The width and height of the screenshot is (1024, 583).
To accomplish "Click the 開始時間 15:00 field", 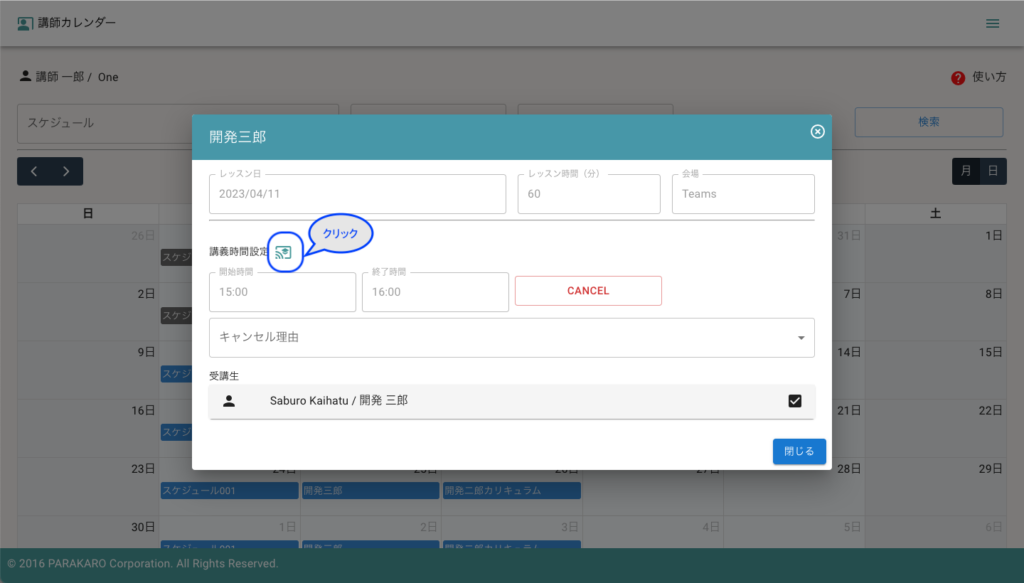I will coord(282,292).
